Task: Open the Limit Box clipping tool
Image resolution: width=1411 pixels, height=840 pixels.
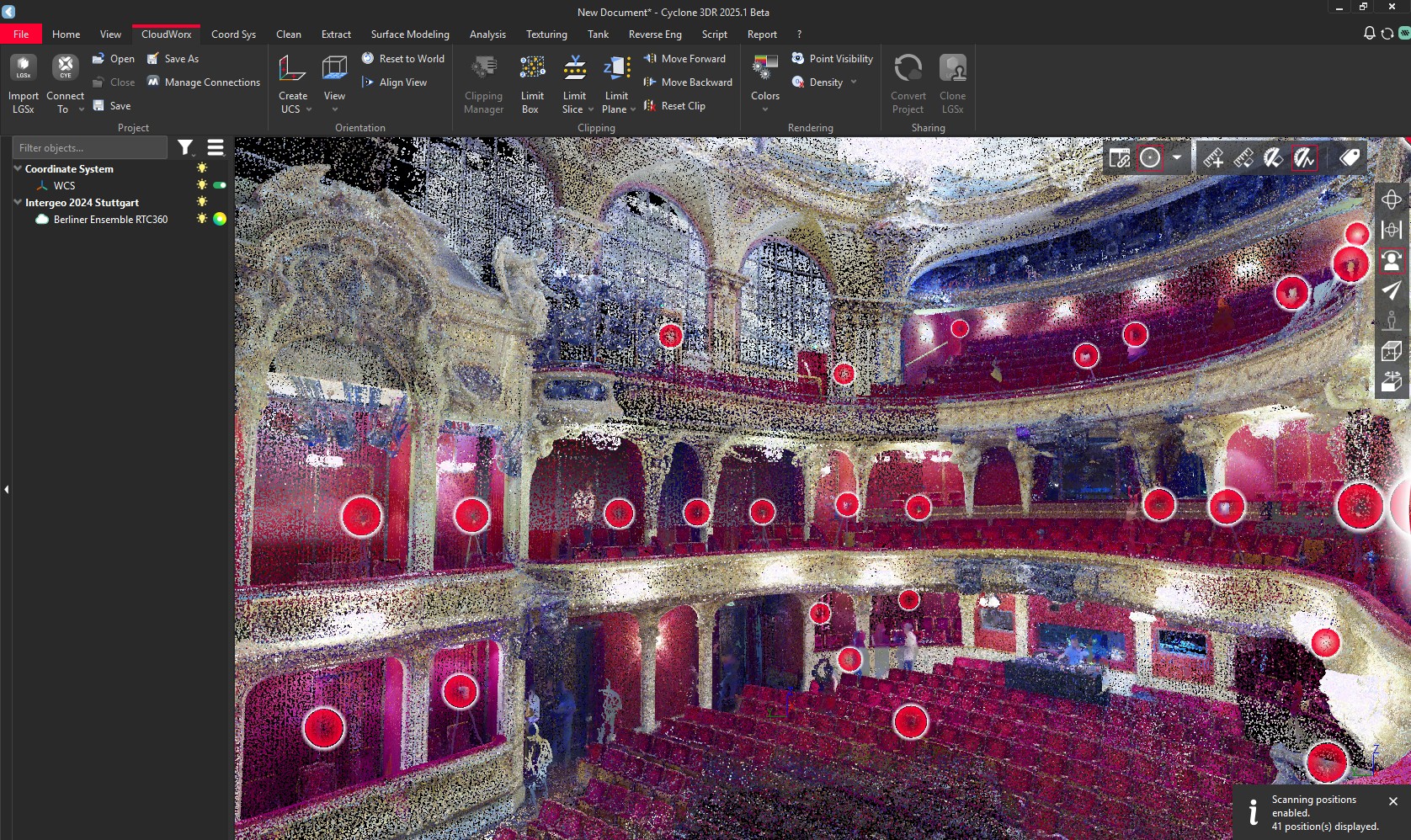Action: click(531, 68)
